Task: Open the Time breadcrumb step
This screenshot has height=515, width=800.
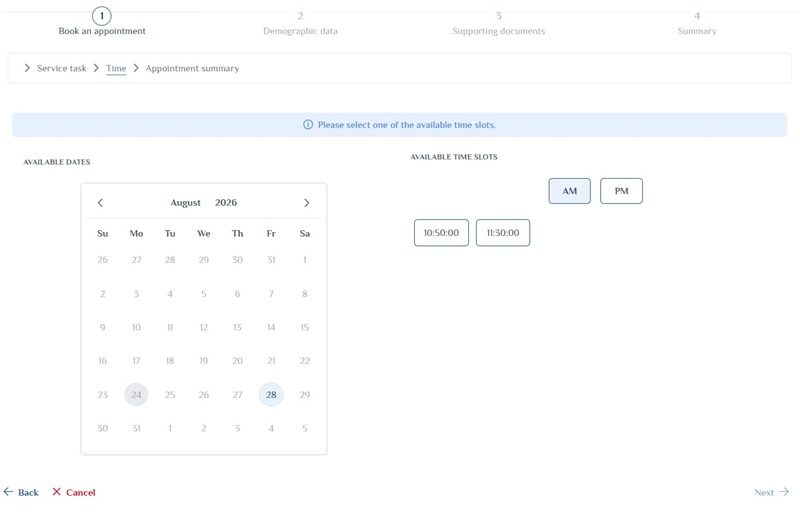Action: pos(116,68)
